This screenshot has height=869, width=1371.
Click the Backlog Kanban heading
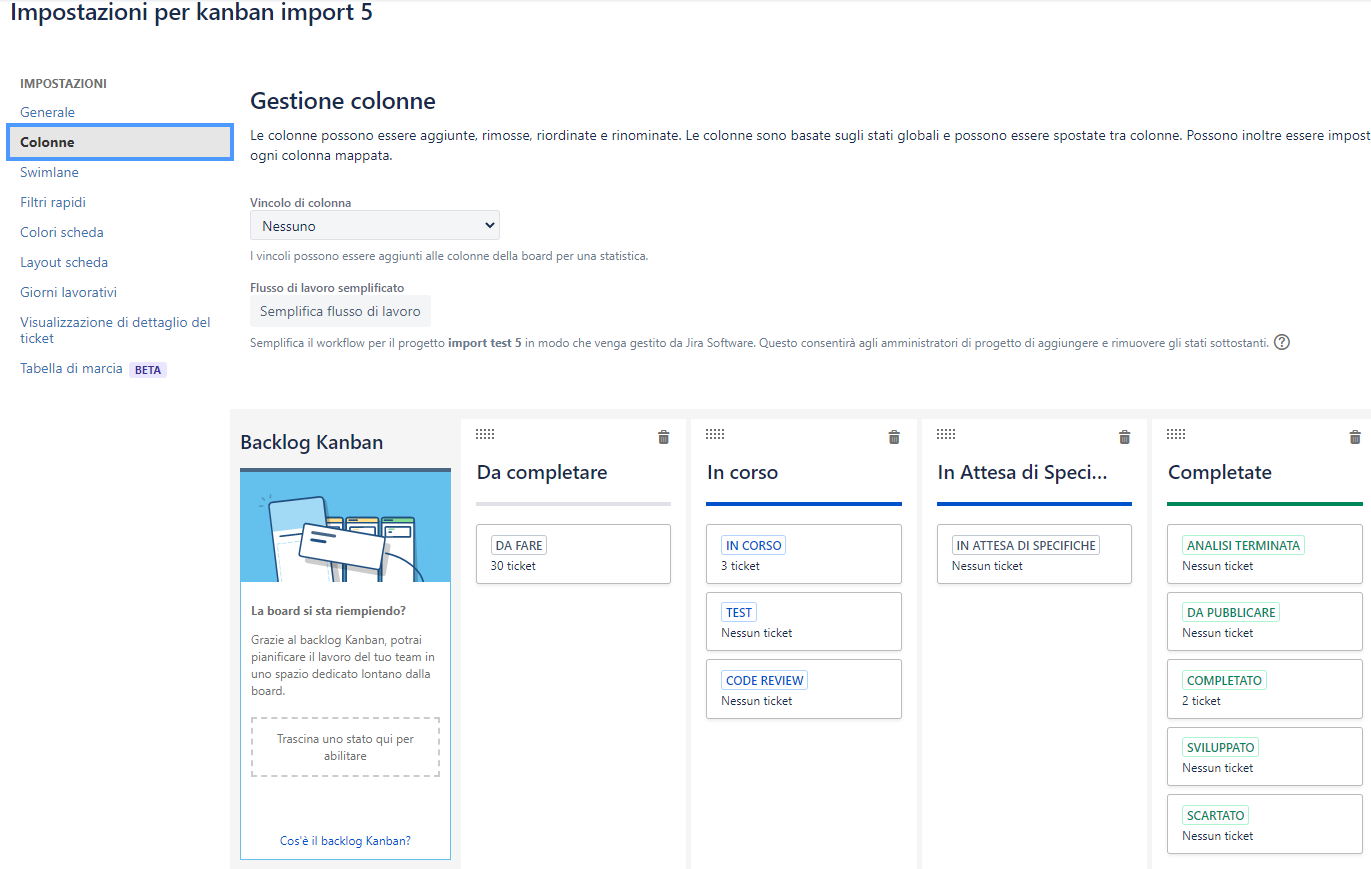(x=312, y=442)
